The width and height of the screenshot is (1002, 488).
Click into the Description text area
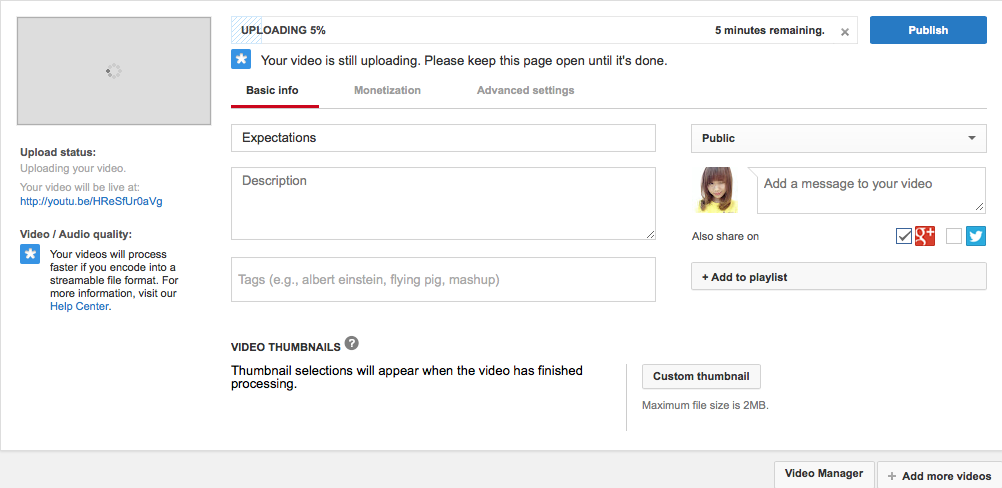[x=443, y=204]
